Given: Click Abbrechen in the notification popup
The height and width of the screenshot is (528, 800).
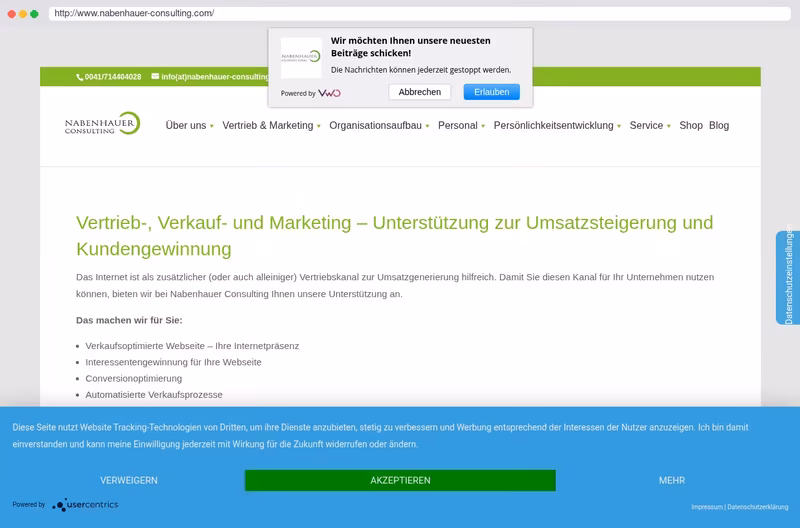Looking at the screenshot, I should point(420,92).
